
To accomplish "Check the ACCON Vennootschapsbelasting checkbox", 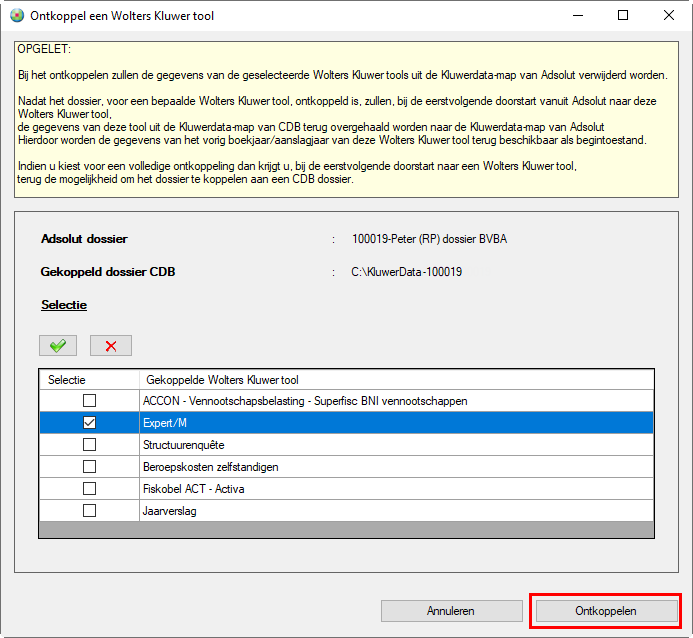I will pyautogui.click(x=89, y=401).
